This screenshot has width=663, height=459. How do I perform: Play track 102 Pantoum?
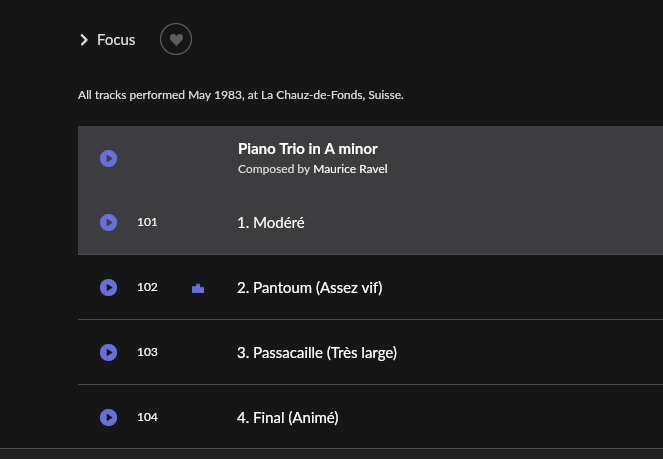[x=108, y=287]
